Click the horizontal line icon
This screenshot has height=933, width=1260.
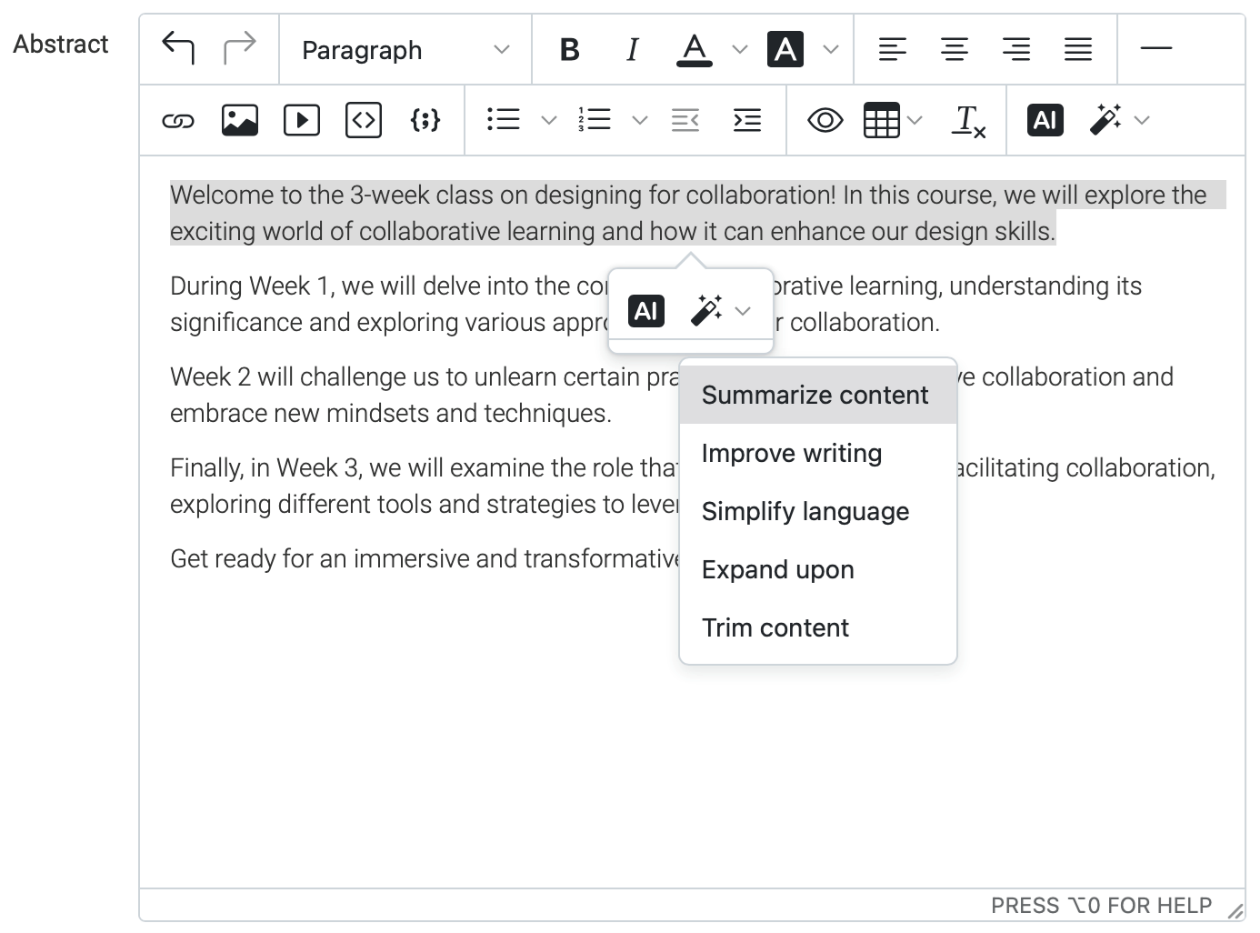1155,49
